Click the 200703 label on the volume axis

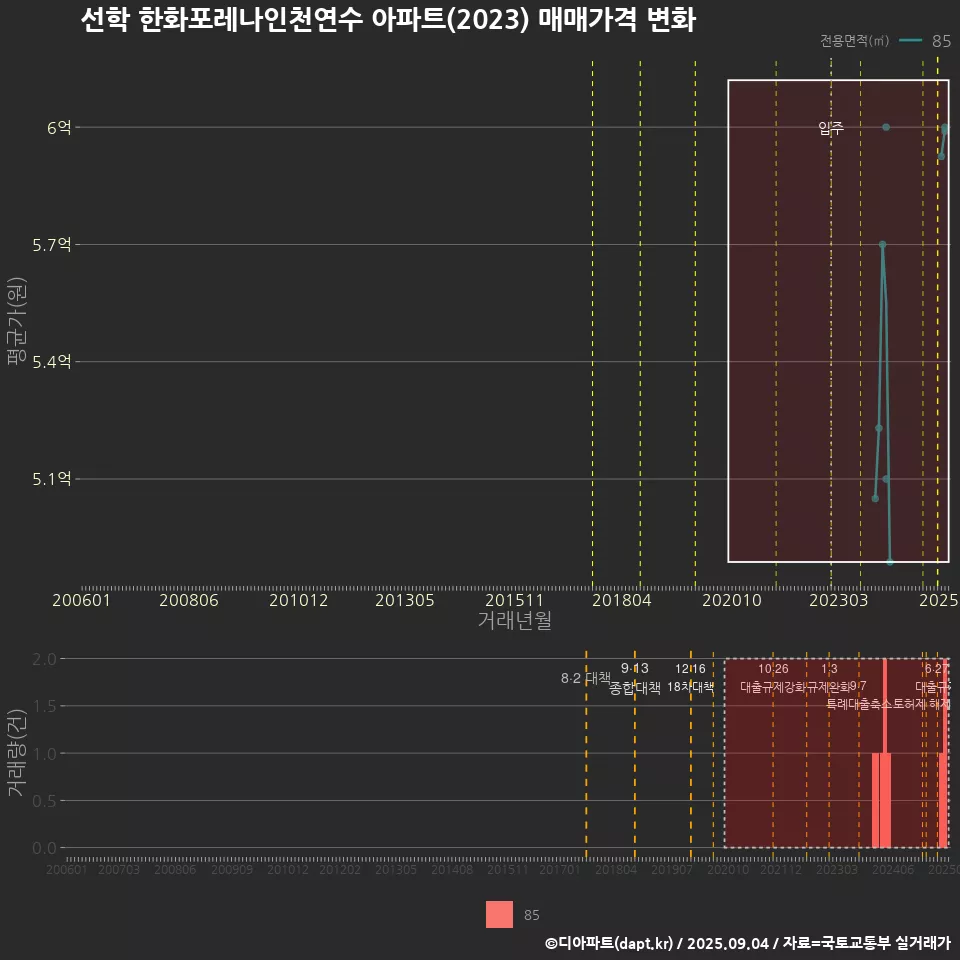coord(119,869)
